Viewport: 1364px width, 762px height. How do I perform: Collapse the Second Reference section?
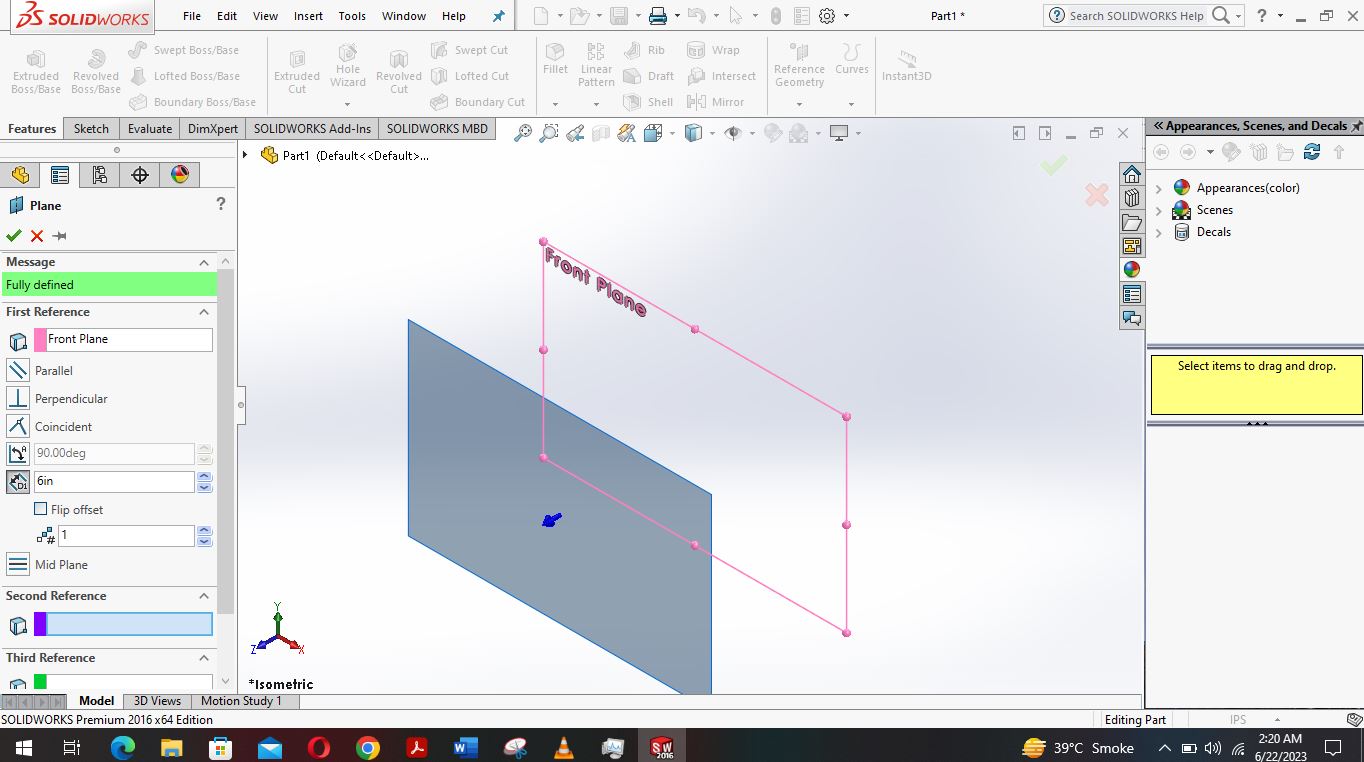[x=204, y=596]
